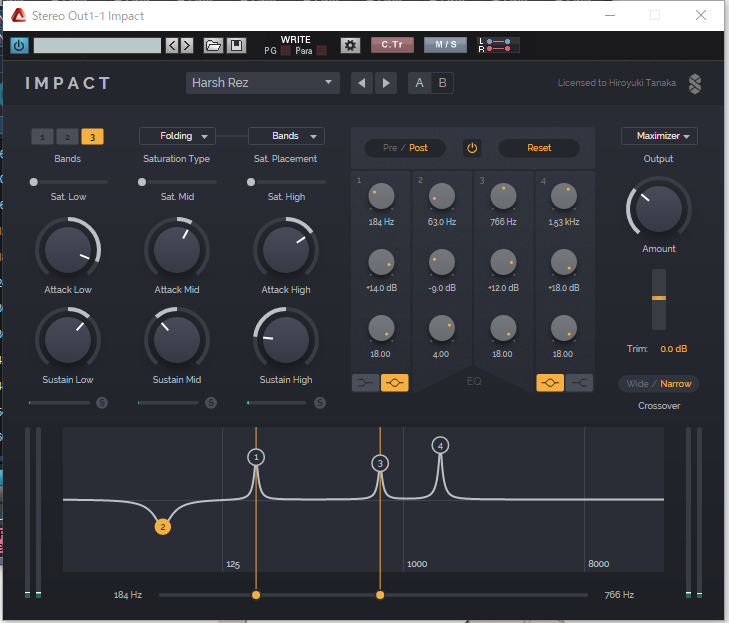
Task: Click the Attack Mid knob
Action: 177,250
